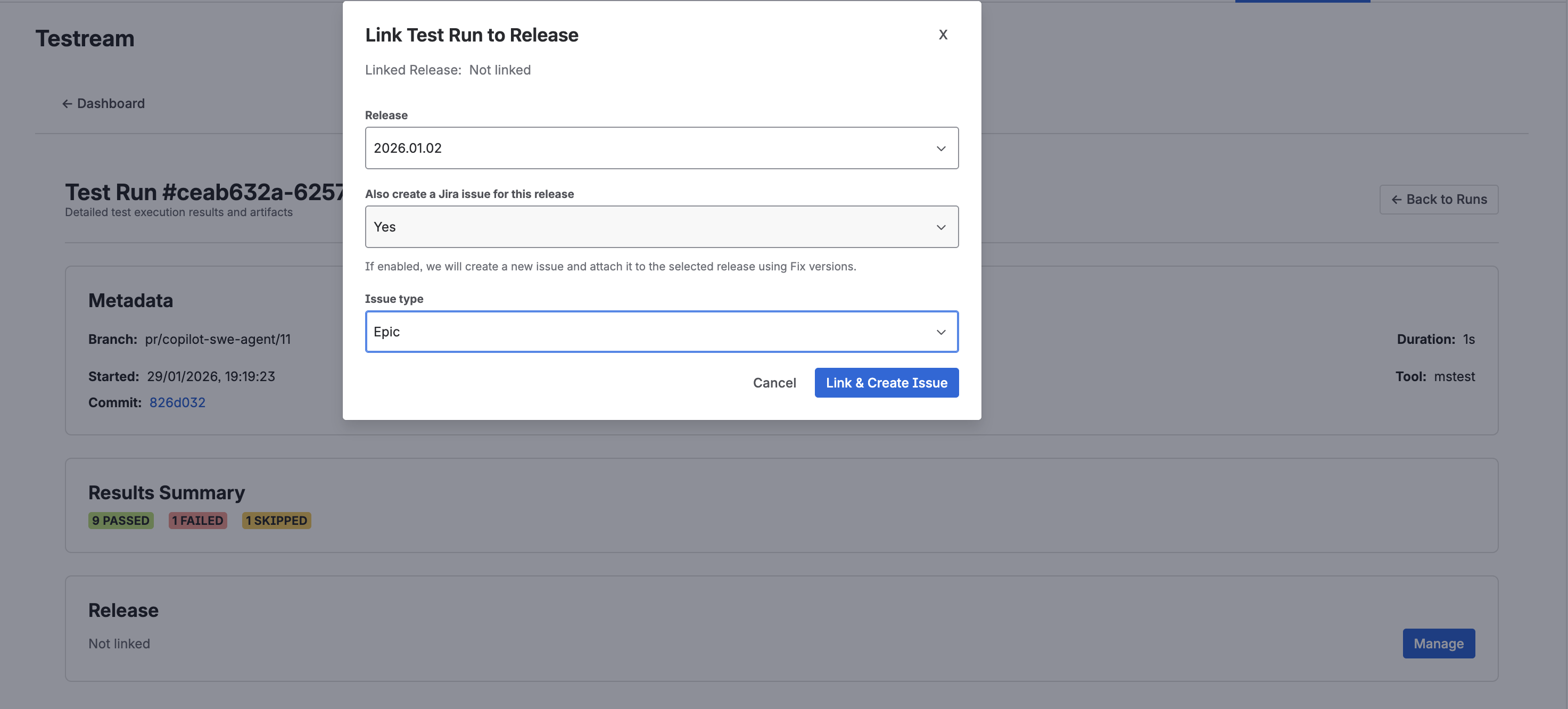The width and height of the screenshot is (1568, 709).
Task: Open the Release version dropdown showing 2026.01.02
Action: pos(662,148)
